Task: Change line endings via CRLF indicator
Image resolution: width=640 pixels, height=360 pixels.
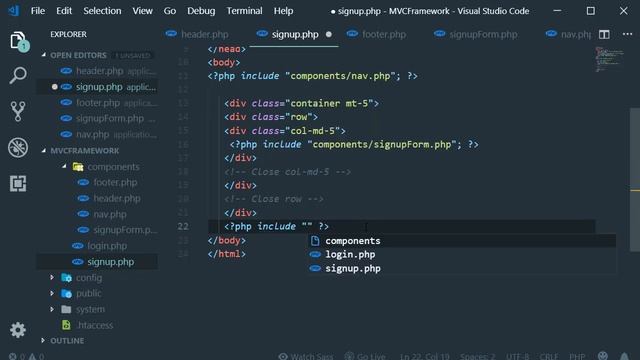Action: pos(549,356)
